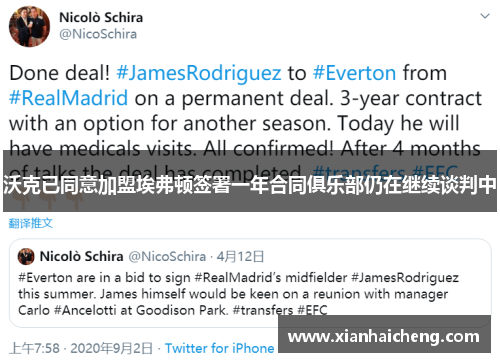Open the quoted tweet body text
This screenshot has height=362, width=500.
(238, 294)
